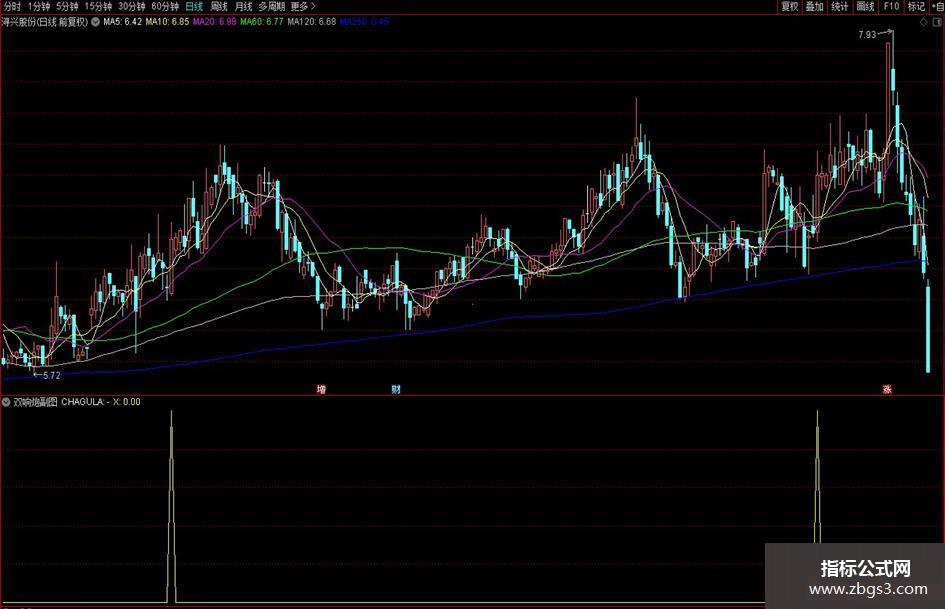Click the stock name title (日线 前复权)
This screenshot has height=609, width=945.
[45, 22]
